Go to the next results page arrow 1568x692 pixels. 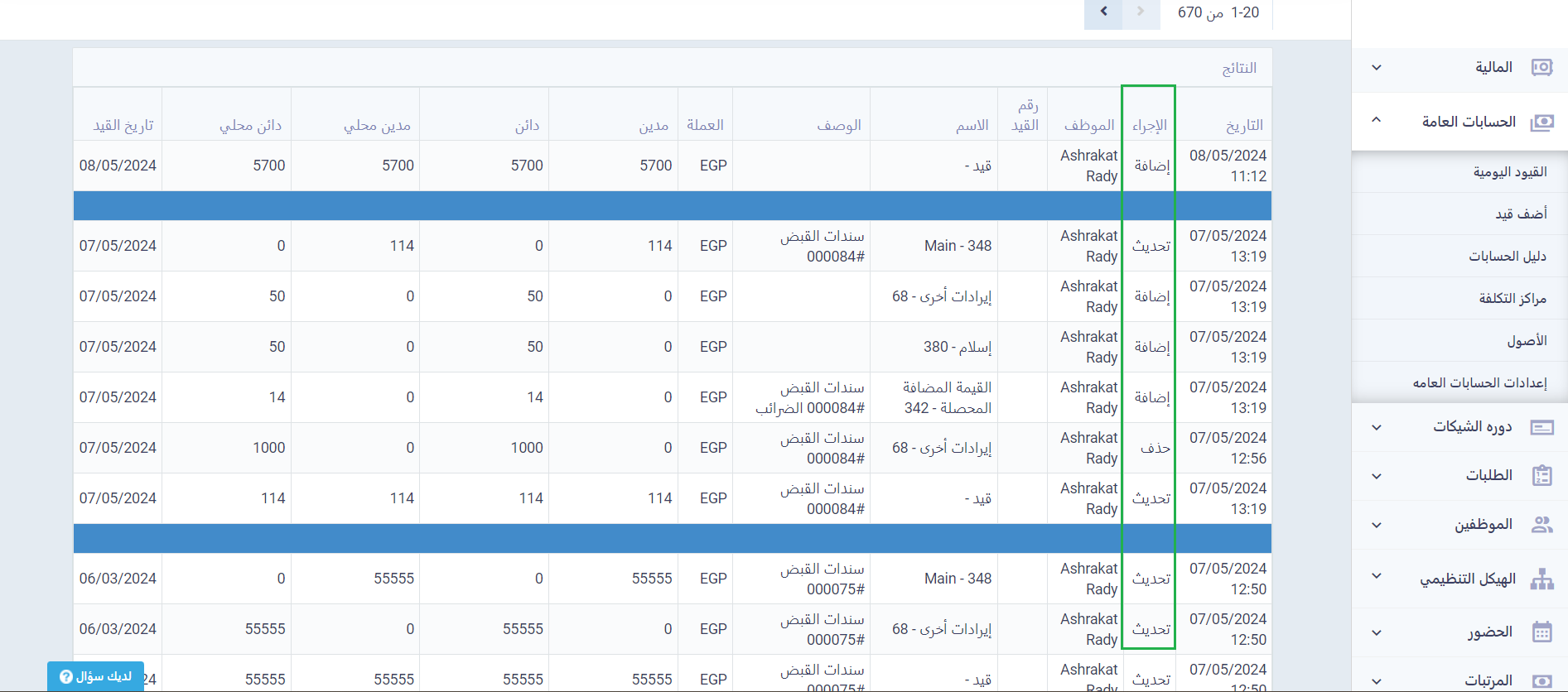pos(1103,12)
